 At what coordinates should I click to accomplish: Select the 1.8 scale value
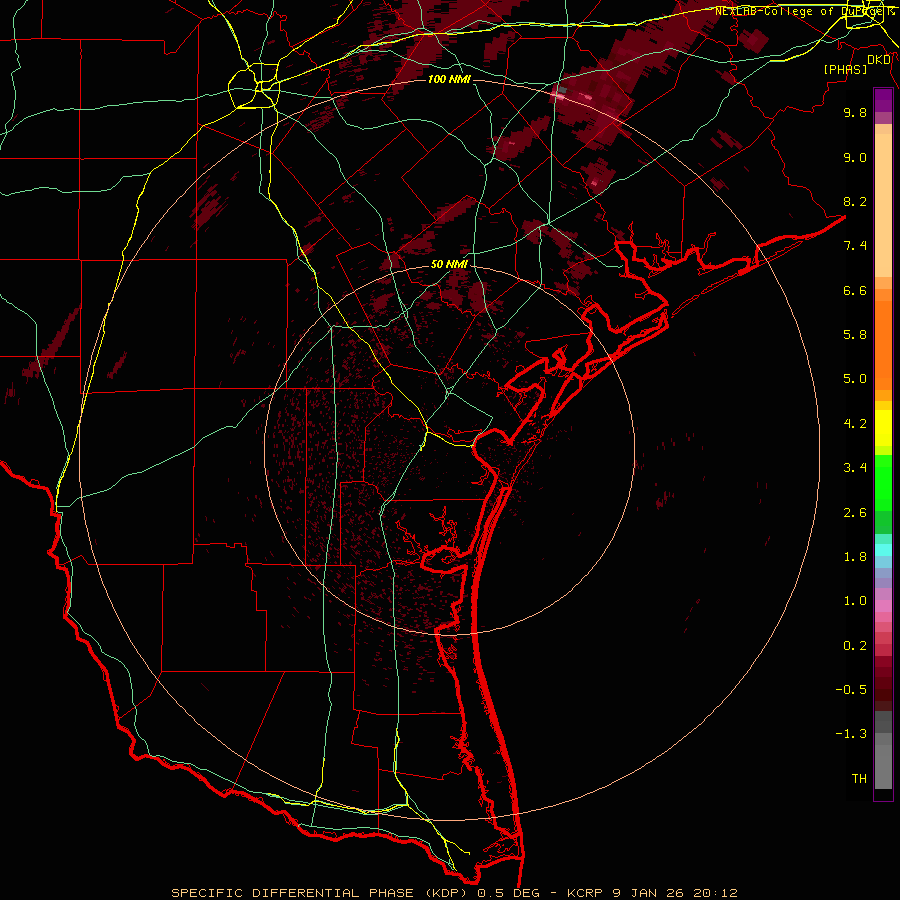point(855,557)
